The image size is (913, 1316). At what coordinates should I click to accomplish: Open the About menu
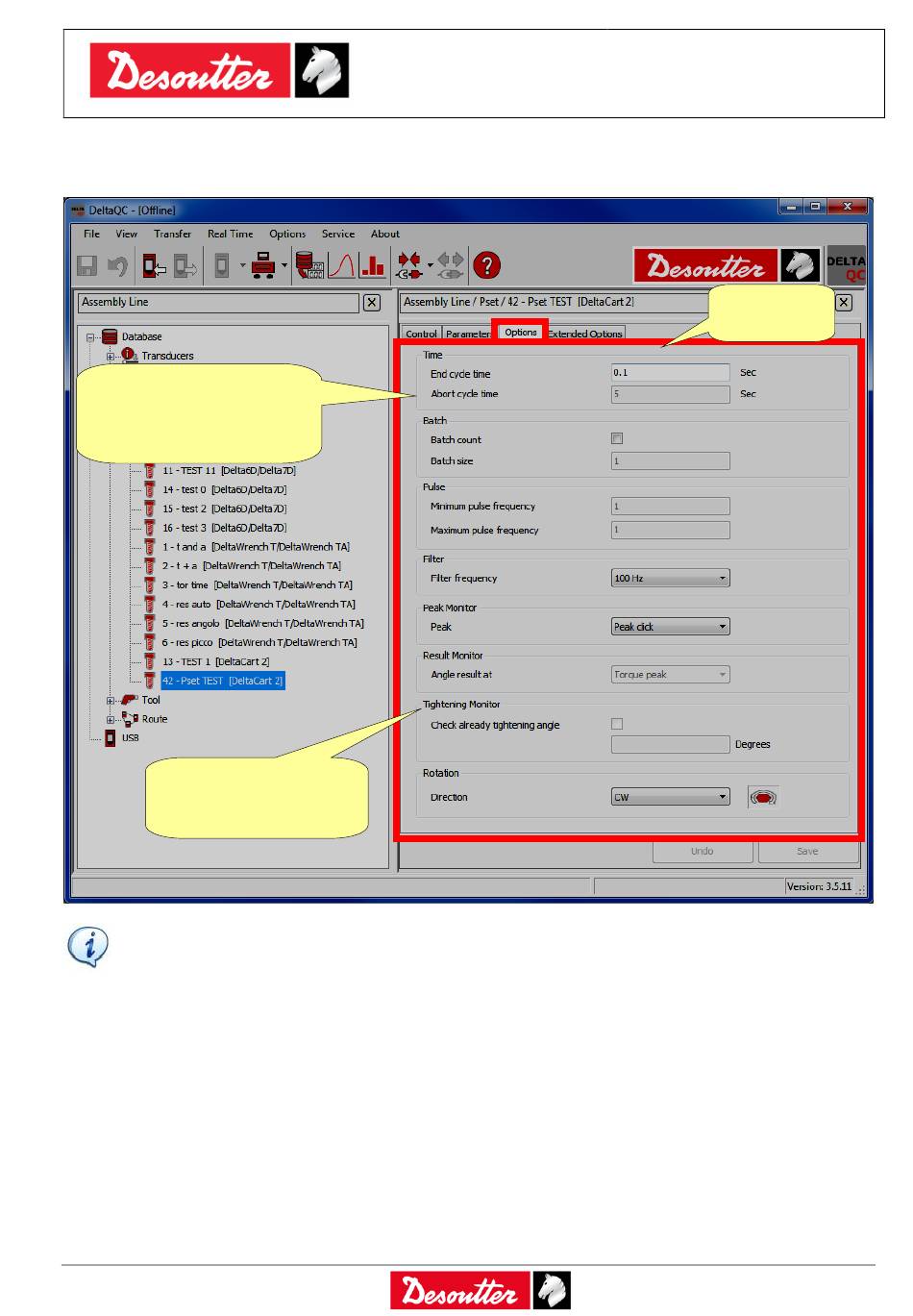pos(385,234)
